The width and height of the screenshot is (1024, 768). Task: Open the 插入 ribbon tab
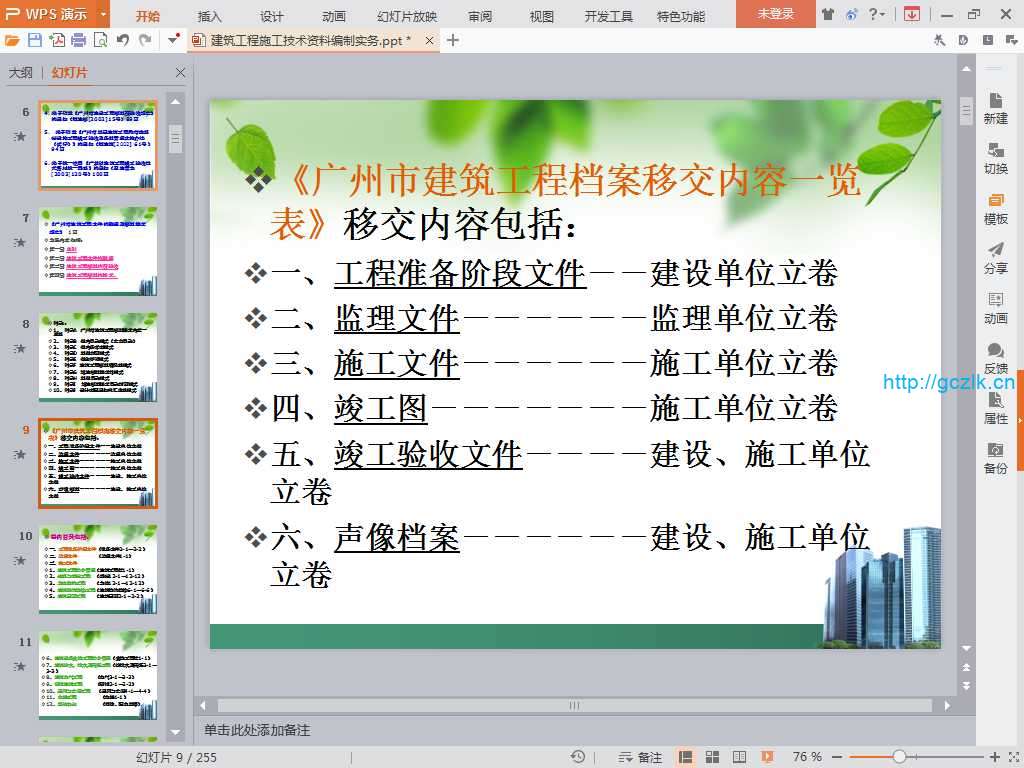[210, 16]
